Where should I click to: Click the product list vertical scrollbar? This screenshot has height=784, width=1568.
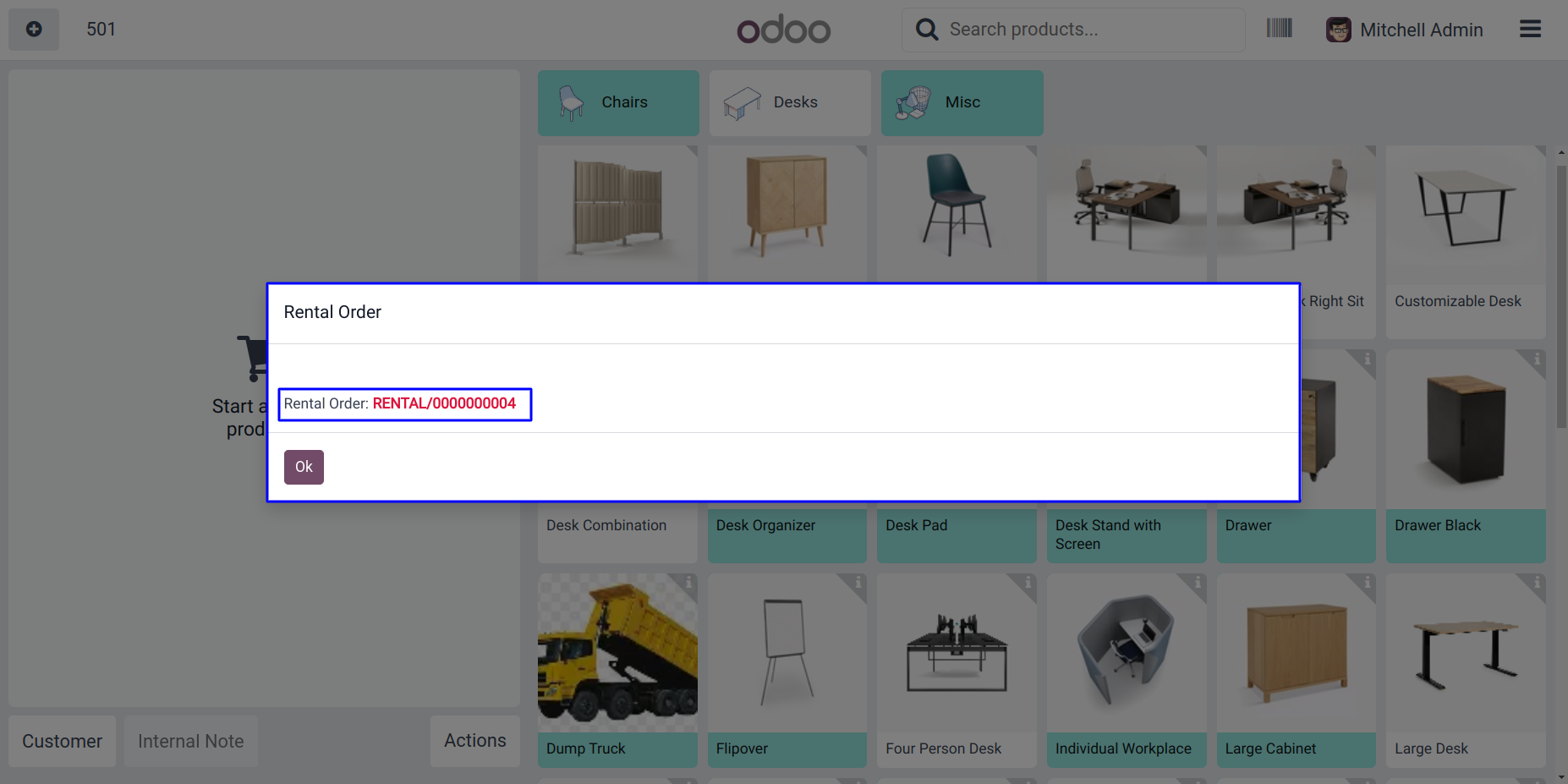pos(1561,296)
